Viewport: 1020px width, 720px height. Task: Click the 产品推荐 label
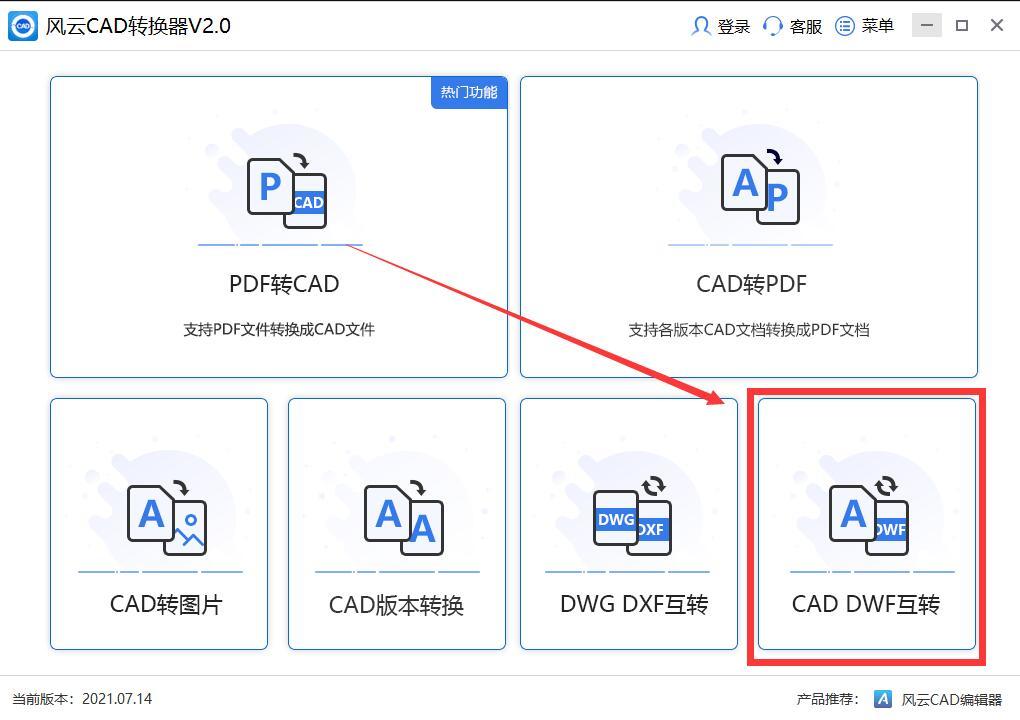827,699
